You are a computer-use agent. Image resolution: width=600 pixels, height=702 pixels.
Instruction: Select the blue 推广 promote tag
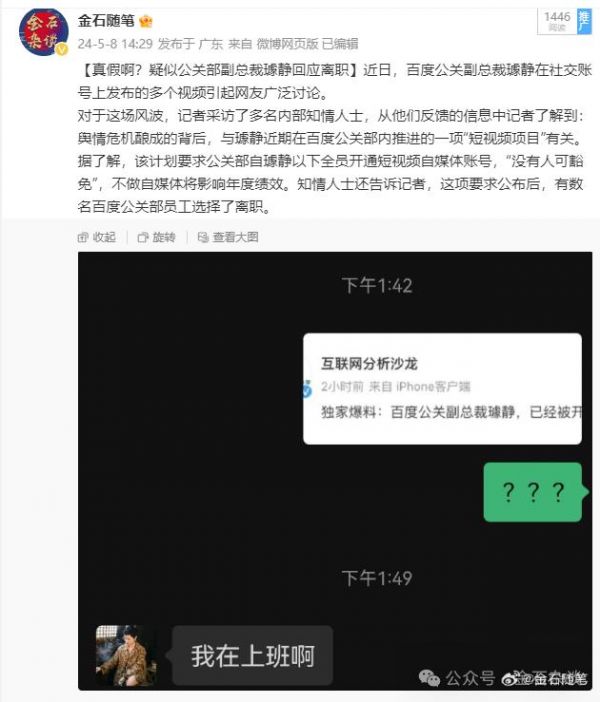(584, 21)
